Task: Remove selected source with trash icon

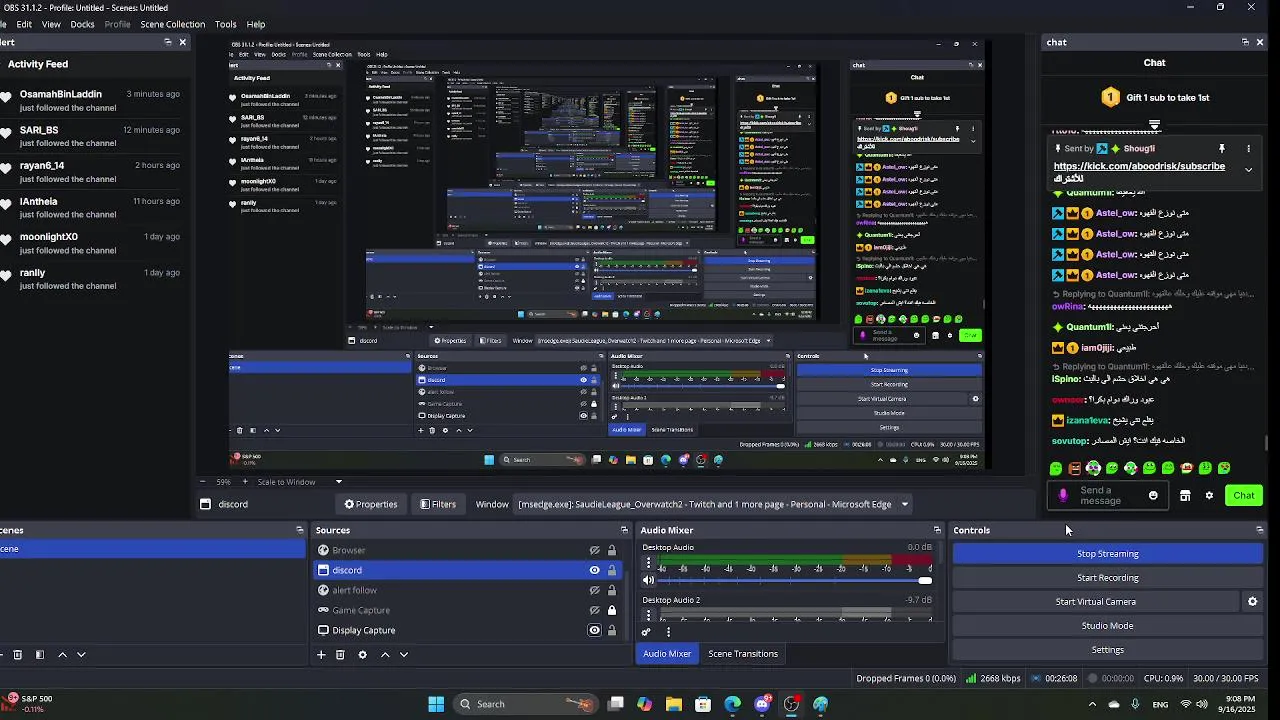Action: click(x=340, y=655)
